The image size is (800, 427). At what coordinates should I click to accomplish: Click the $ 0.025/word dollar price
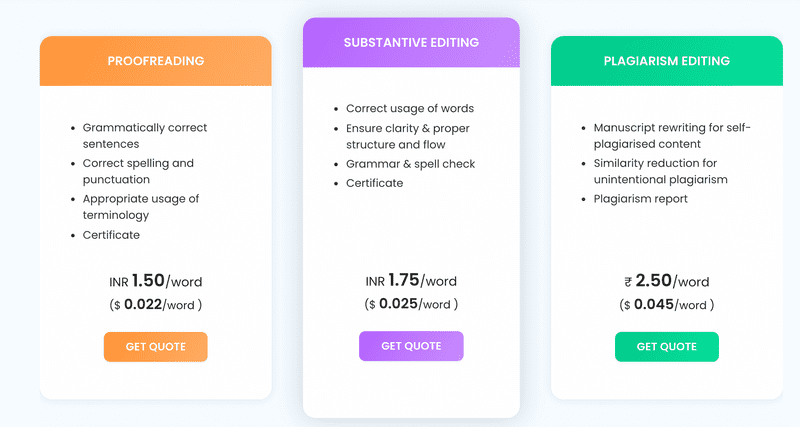[411, 303]
